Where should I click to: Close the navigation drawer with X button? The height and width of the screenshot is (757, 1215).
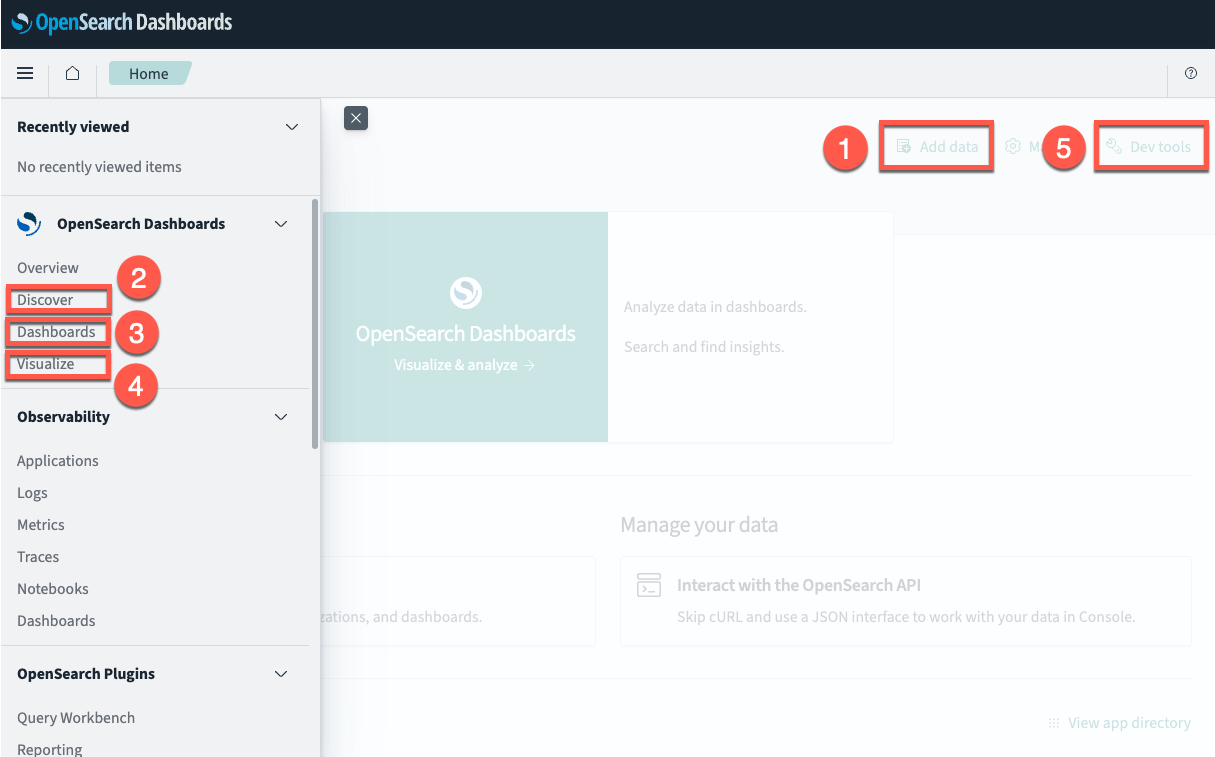click(356, 118)
